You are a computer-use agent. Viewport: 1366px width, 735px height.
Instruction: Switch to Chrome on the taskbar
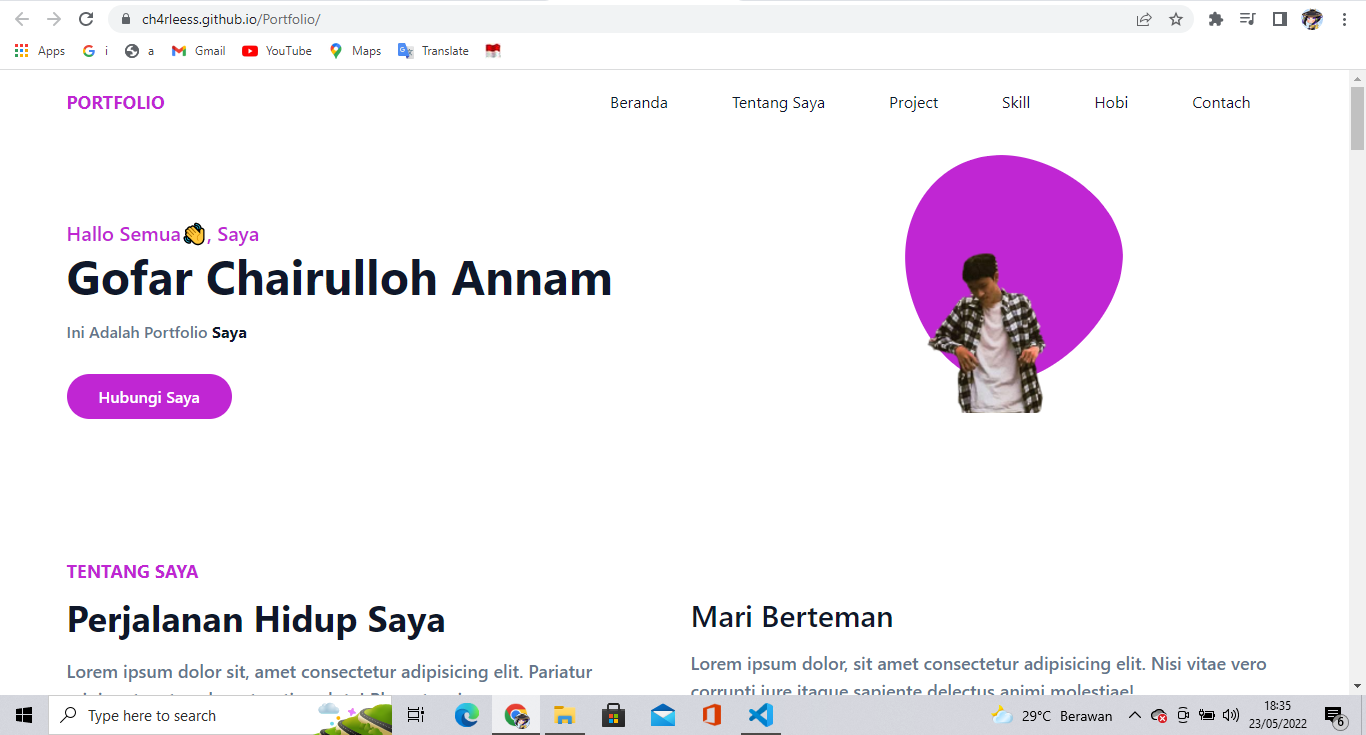click(x=516, y=715)
